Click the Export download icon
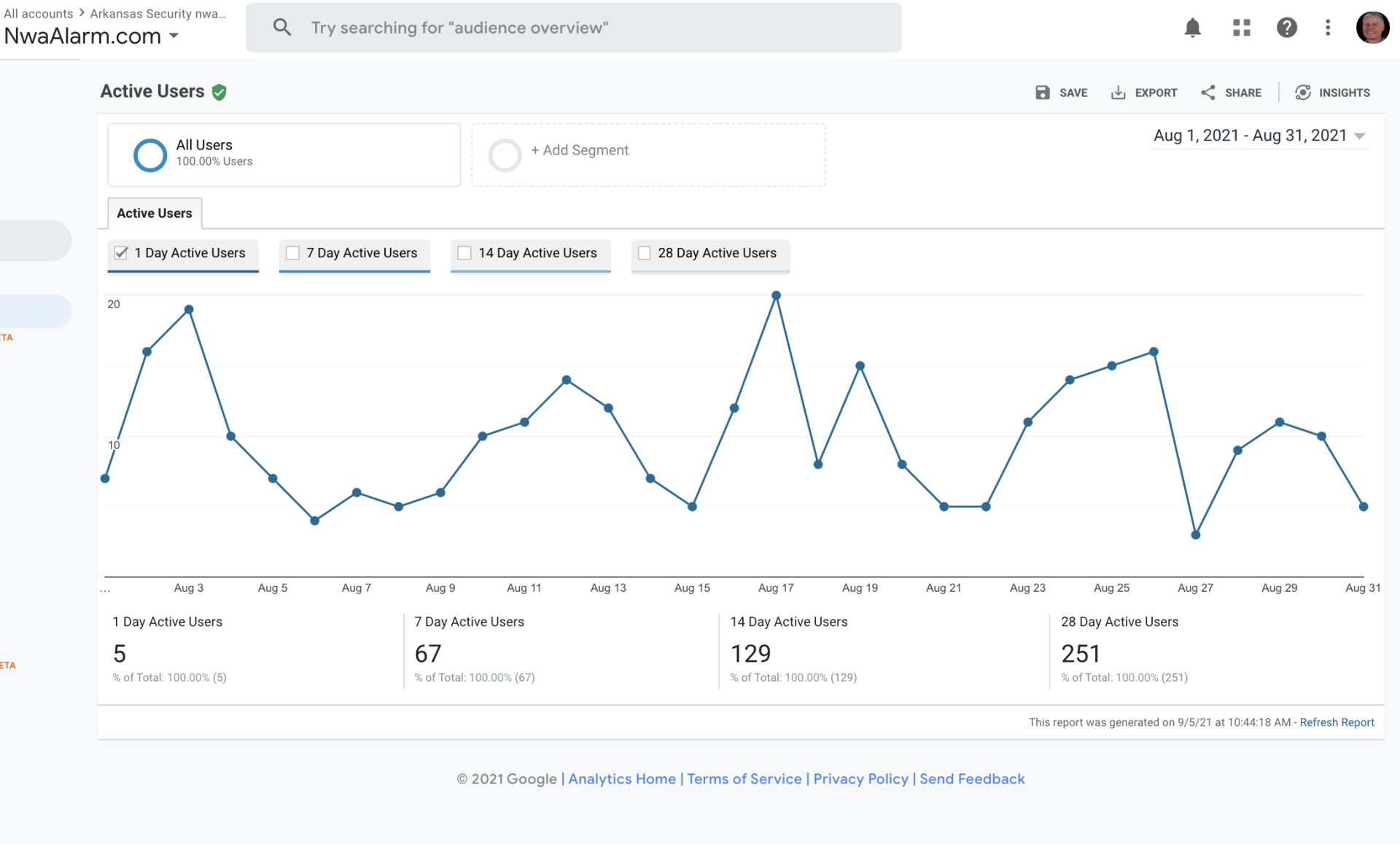The width and height of the screenshot is (1400, 844). coord(1118,93)
